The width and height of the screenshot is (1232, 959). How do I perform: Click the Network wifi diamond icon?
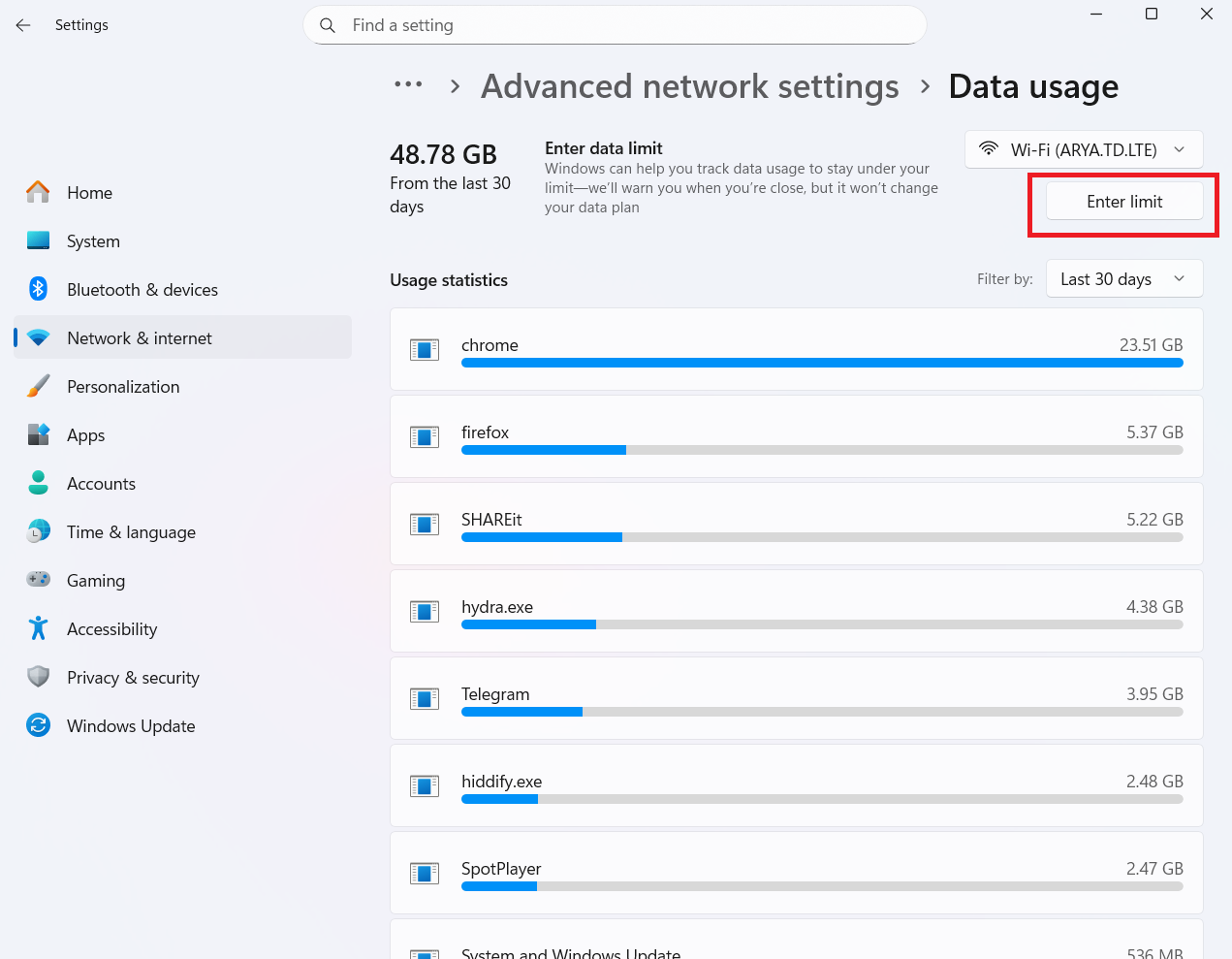38,337
